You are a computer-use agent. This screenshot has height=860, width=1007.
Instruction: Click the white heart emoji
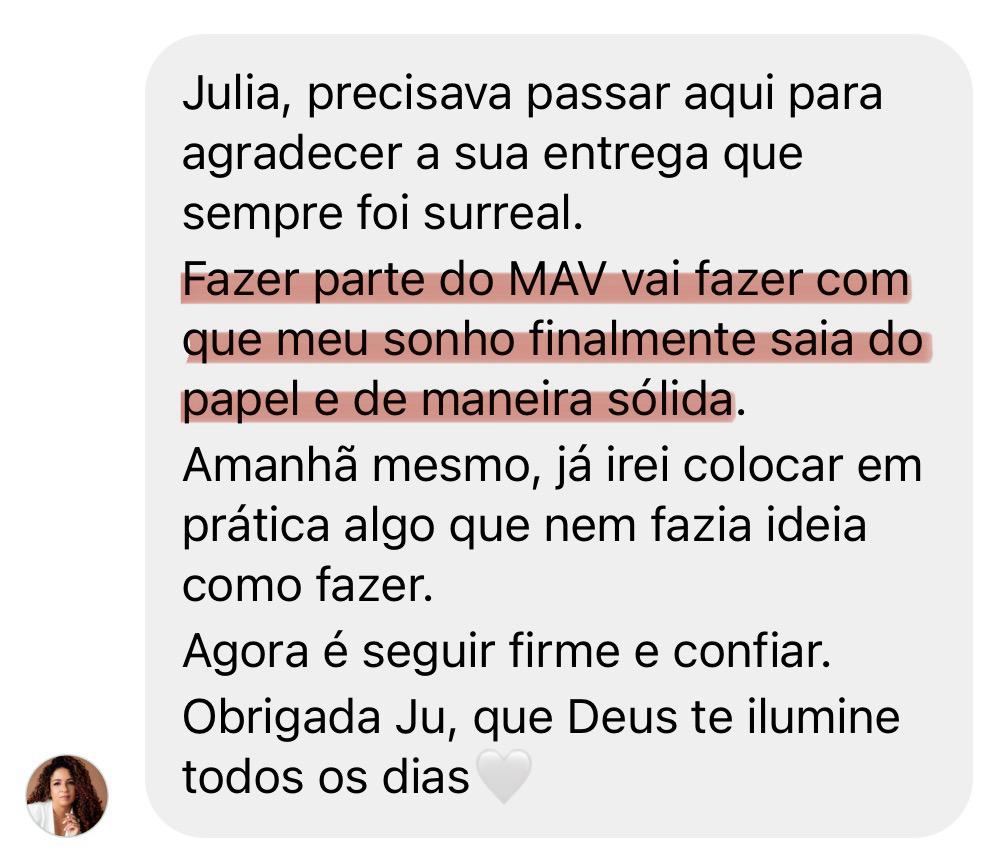click(x=505, y=775)
